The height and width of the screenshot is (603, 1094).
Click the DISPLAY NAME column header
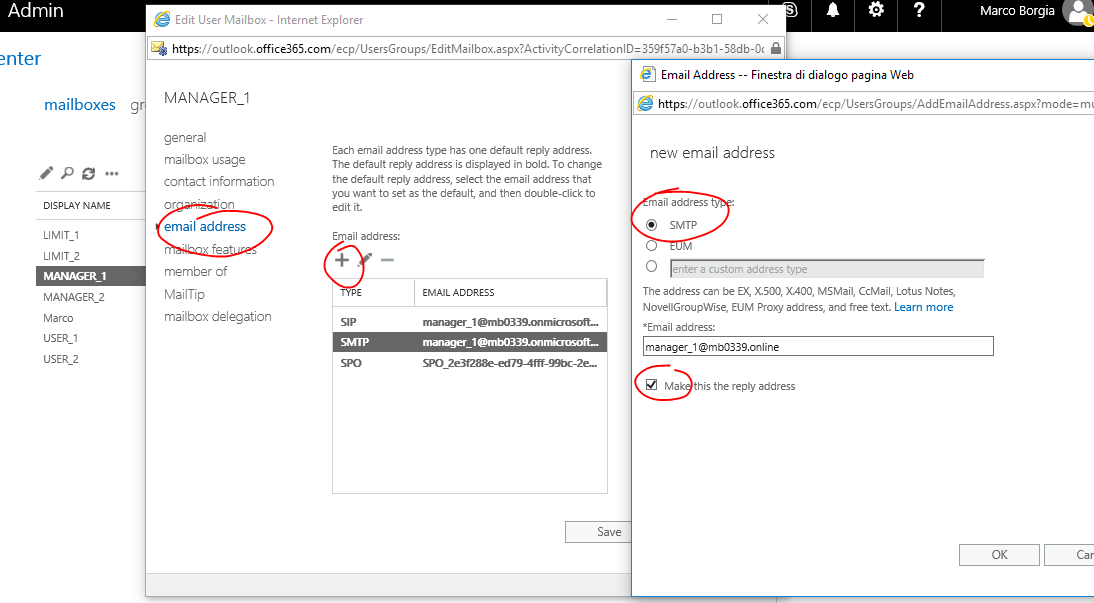pyautogui.click(x=77, y=205)
